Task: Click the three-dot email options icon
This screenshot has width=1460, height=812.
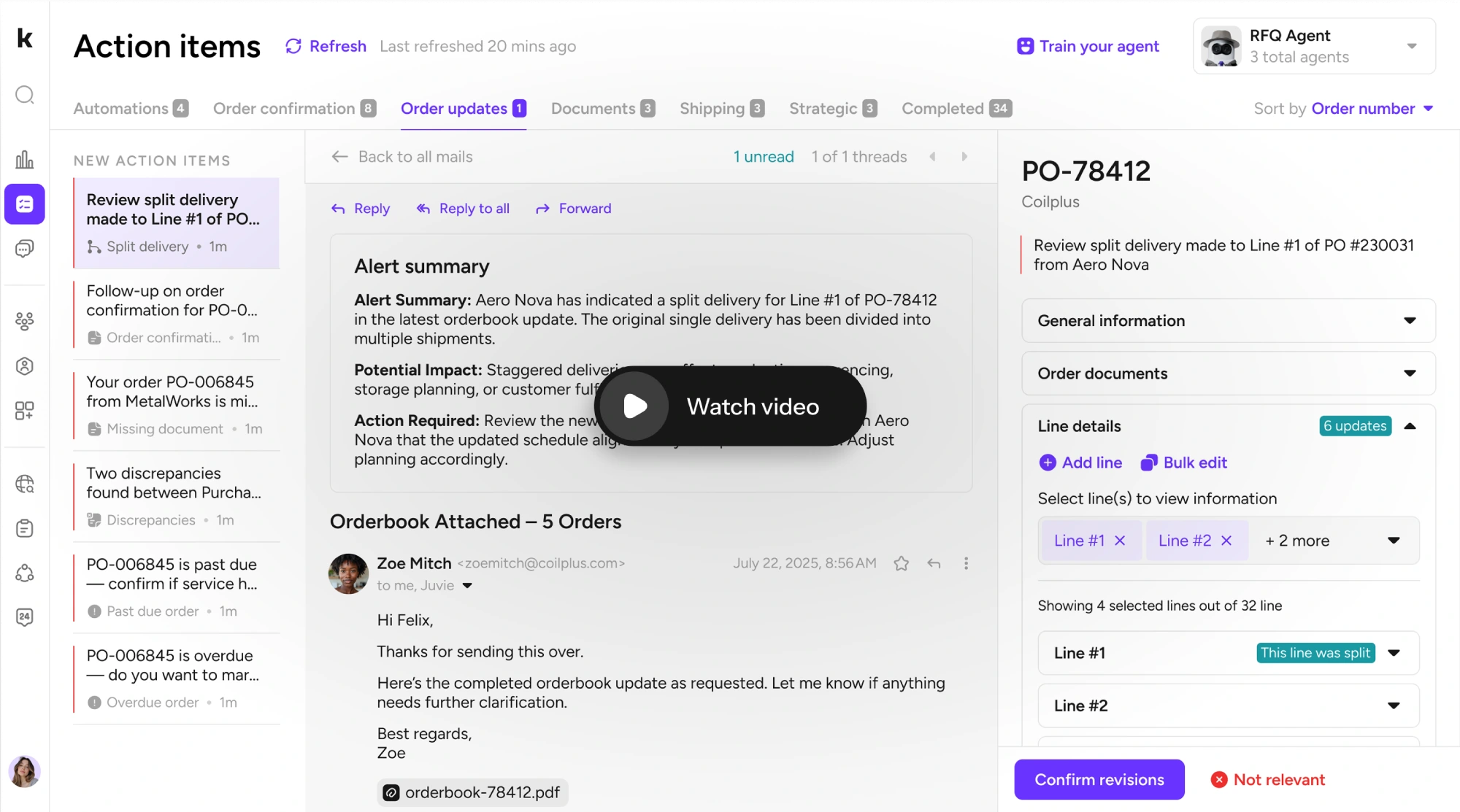Action: pyautogui.click(x=966, y=563)
